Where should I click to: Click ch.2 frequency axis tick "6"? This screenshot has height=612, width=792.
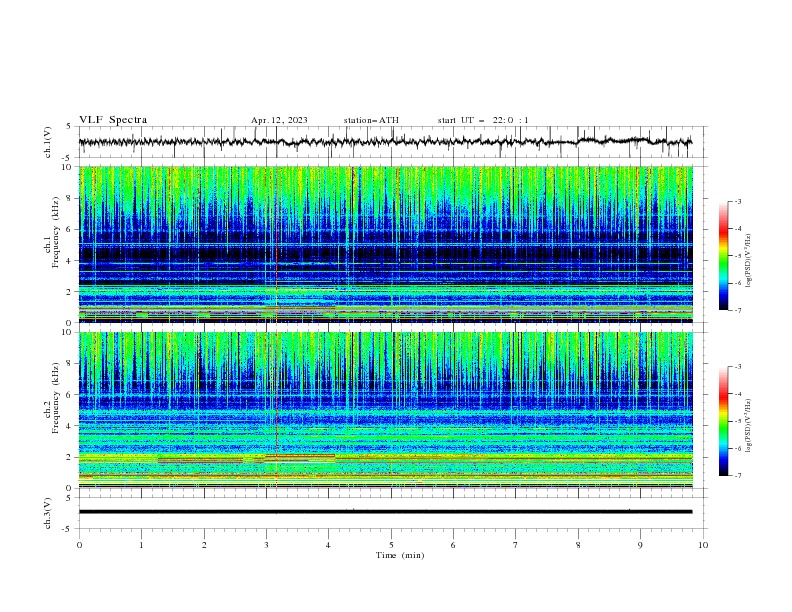pyautogui.click(x=71, y=394)
